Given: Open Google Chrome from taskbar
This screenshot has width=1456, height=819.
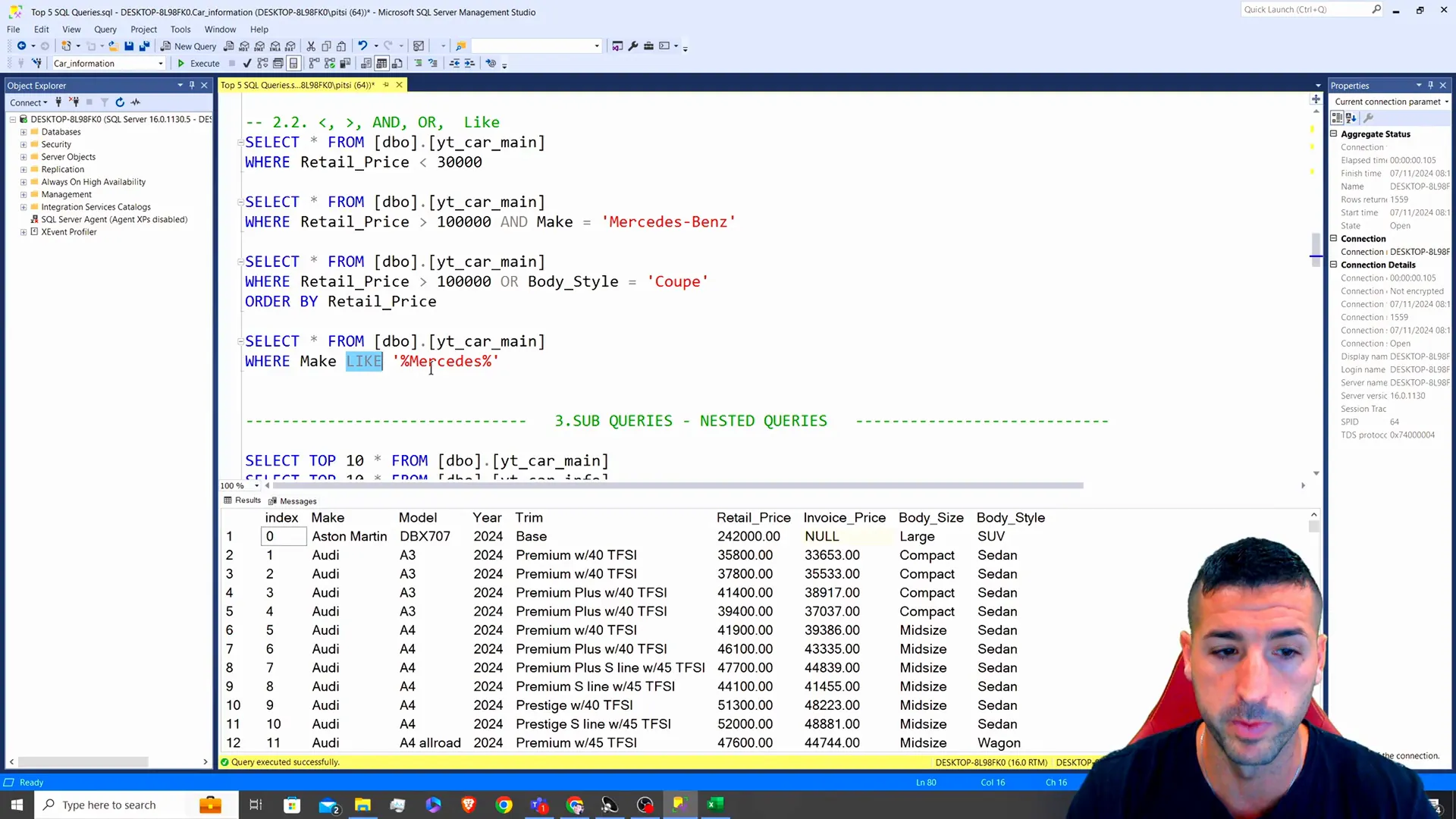Looking at the screenshot, I should 504,805.
